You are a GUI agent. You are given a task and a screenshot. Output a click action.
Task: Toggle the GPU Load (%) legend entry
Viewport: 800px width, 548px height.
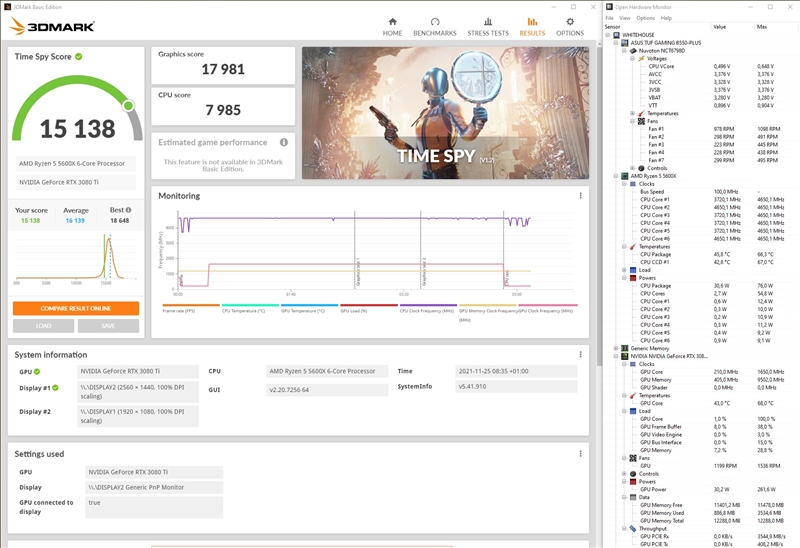coord(368,308)
